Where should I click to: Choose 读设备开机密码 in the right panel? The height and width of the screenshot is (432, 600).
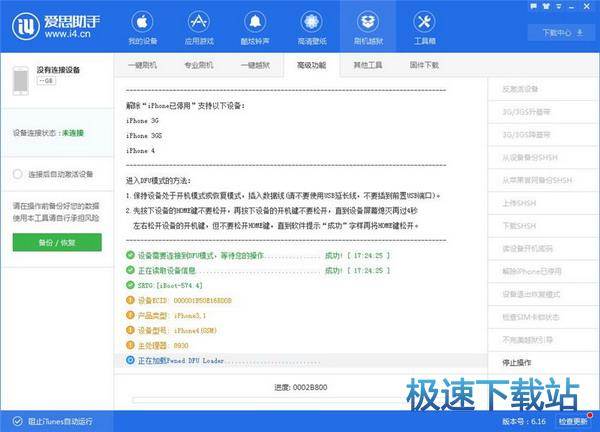tap(527, 249)
